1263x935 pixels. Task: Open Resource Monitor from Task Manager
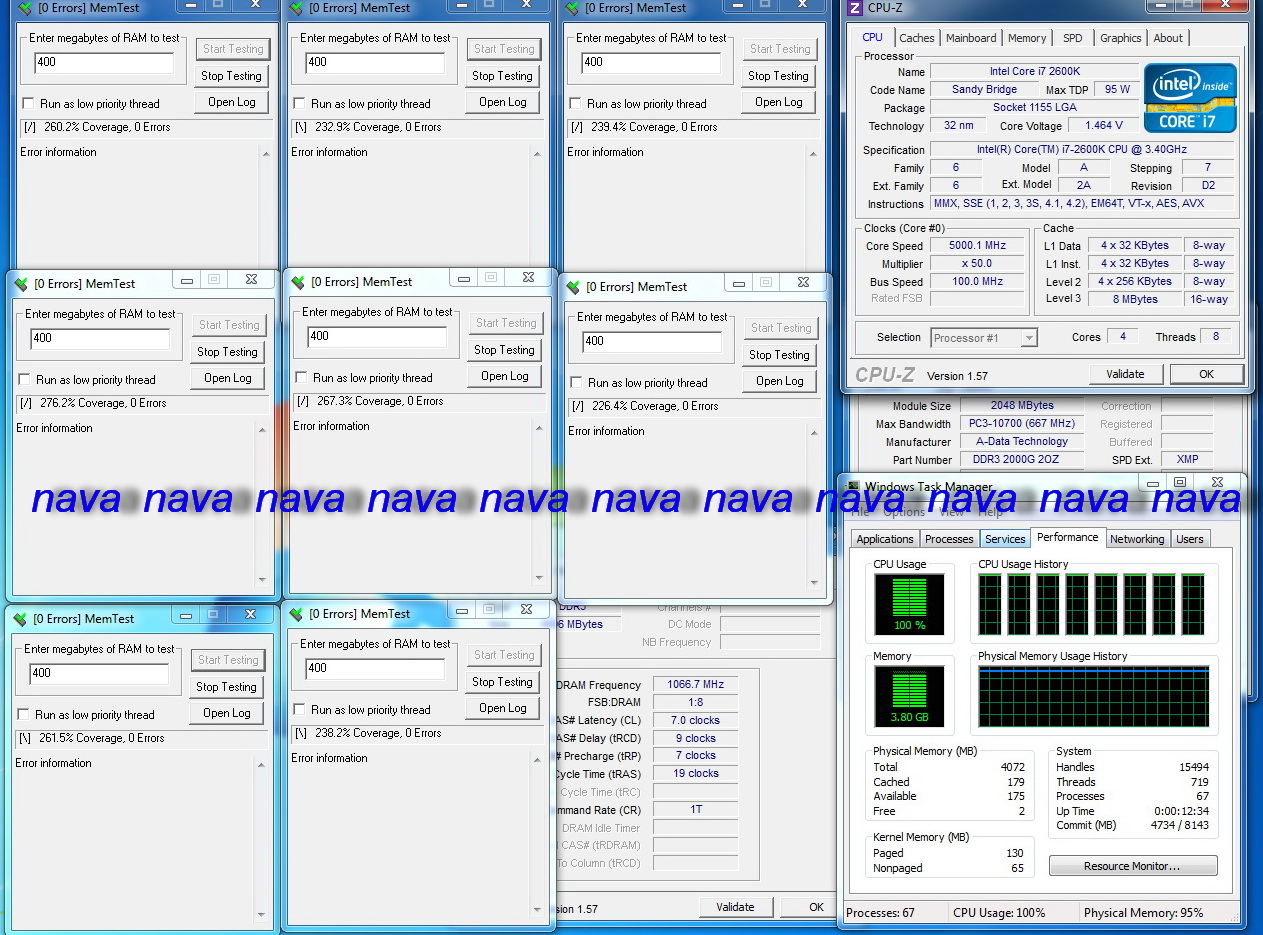point(1133,866)
